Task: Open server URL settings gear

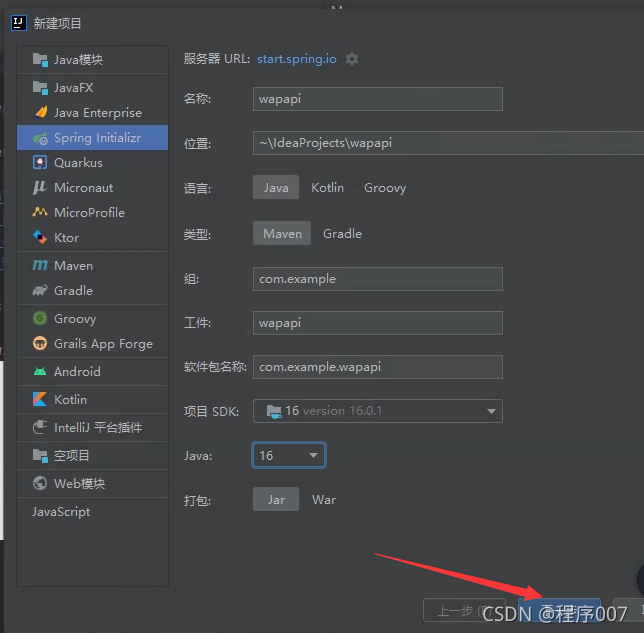Action: [x=352, y=59]
